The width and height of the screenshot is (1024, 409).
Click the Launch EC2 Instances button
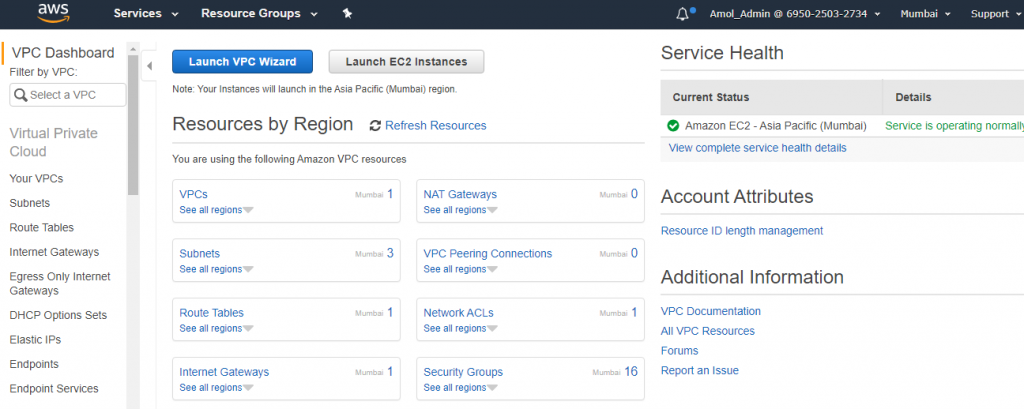coord(406,62)
